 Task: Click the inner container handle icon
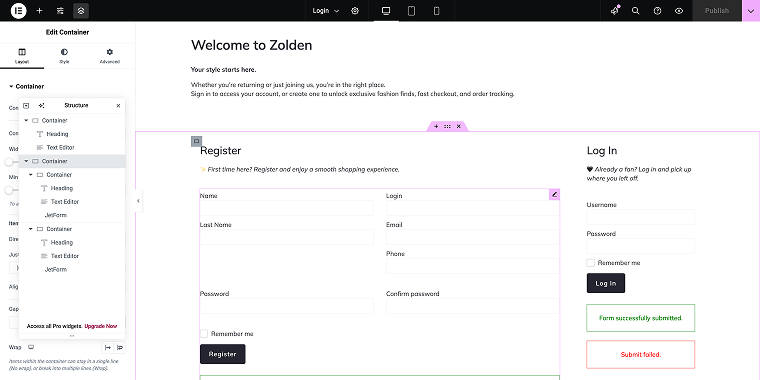196,142
